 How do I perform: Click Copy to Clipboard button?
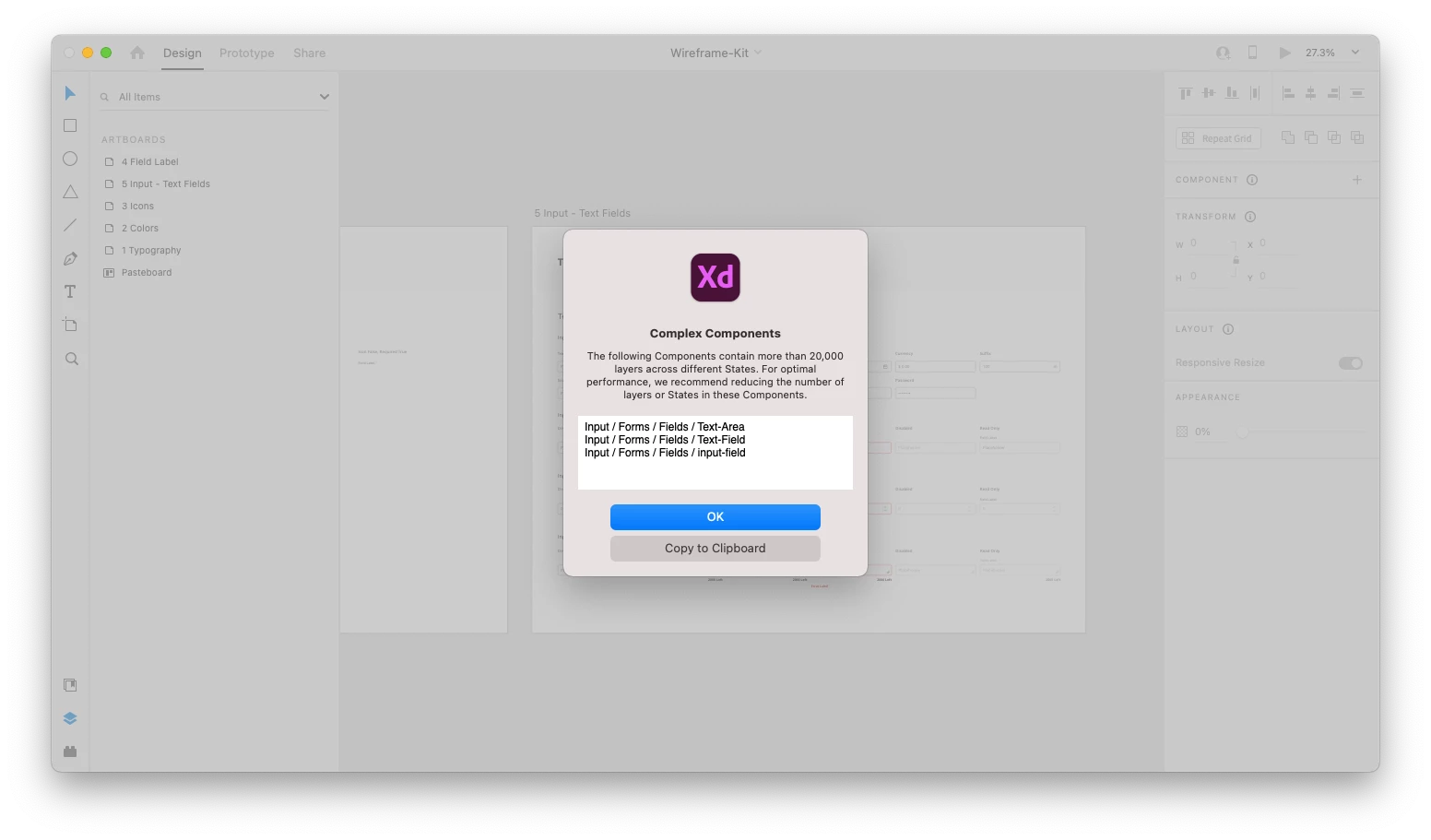(715, 549)
